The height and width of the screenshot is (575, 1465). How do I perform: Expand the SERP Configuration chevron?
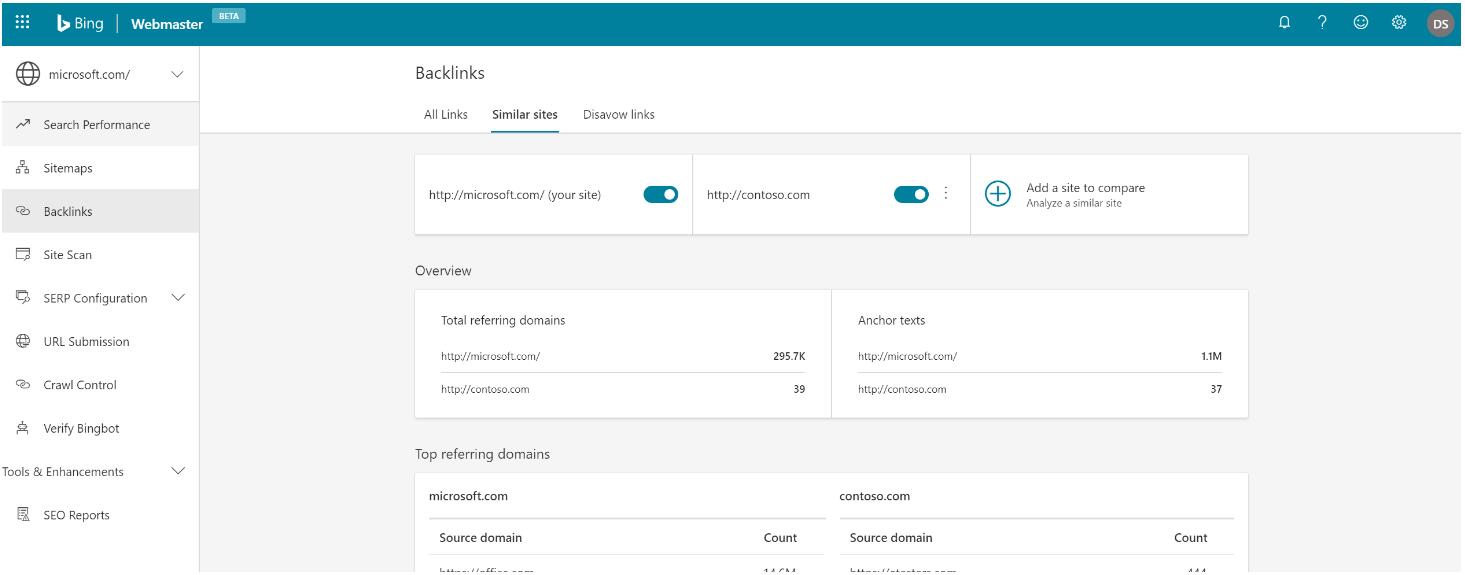click(x=179, y=298)
